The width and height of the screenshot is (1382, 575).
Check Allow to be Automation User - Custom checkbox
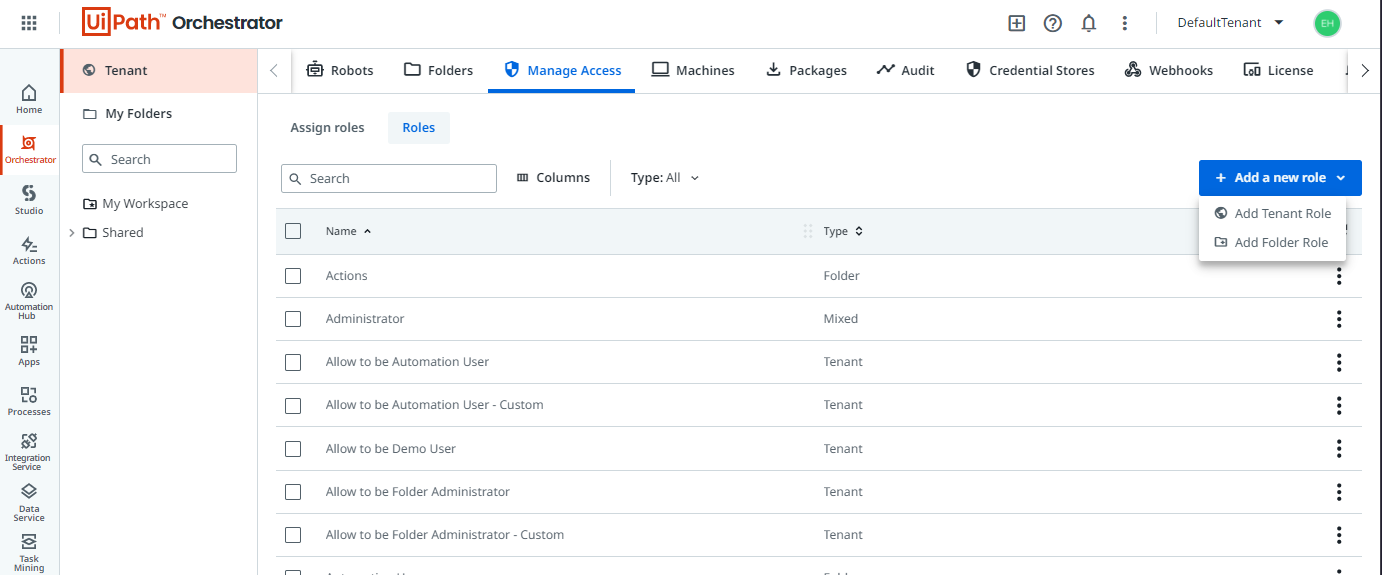click(x=293, y=405)
